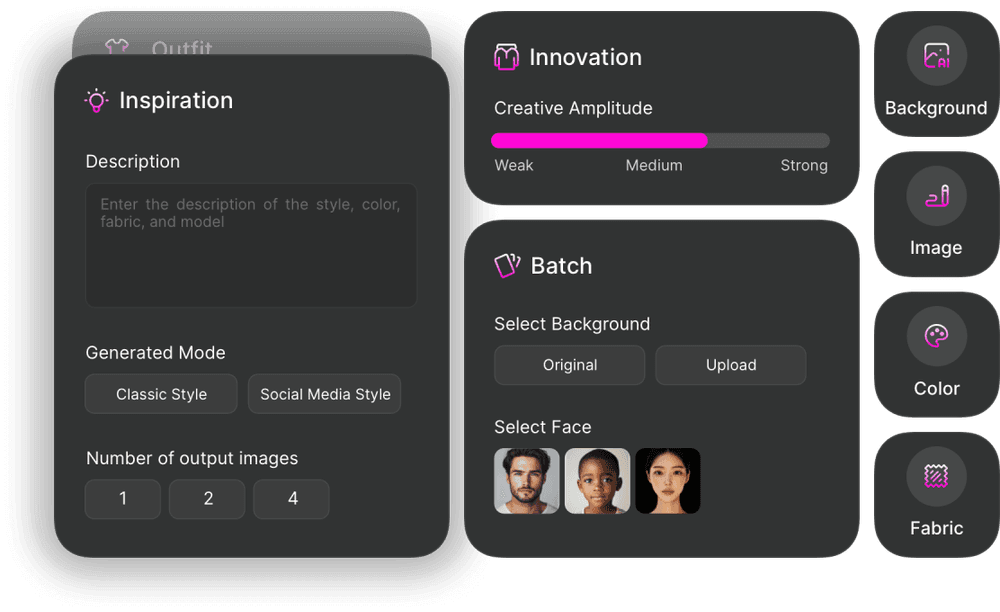Select the Image edit icon
This screenshot has width=1000, height=612.
pyautogui.click(x=936, y=196)
